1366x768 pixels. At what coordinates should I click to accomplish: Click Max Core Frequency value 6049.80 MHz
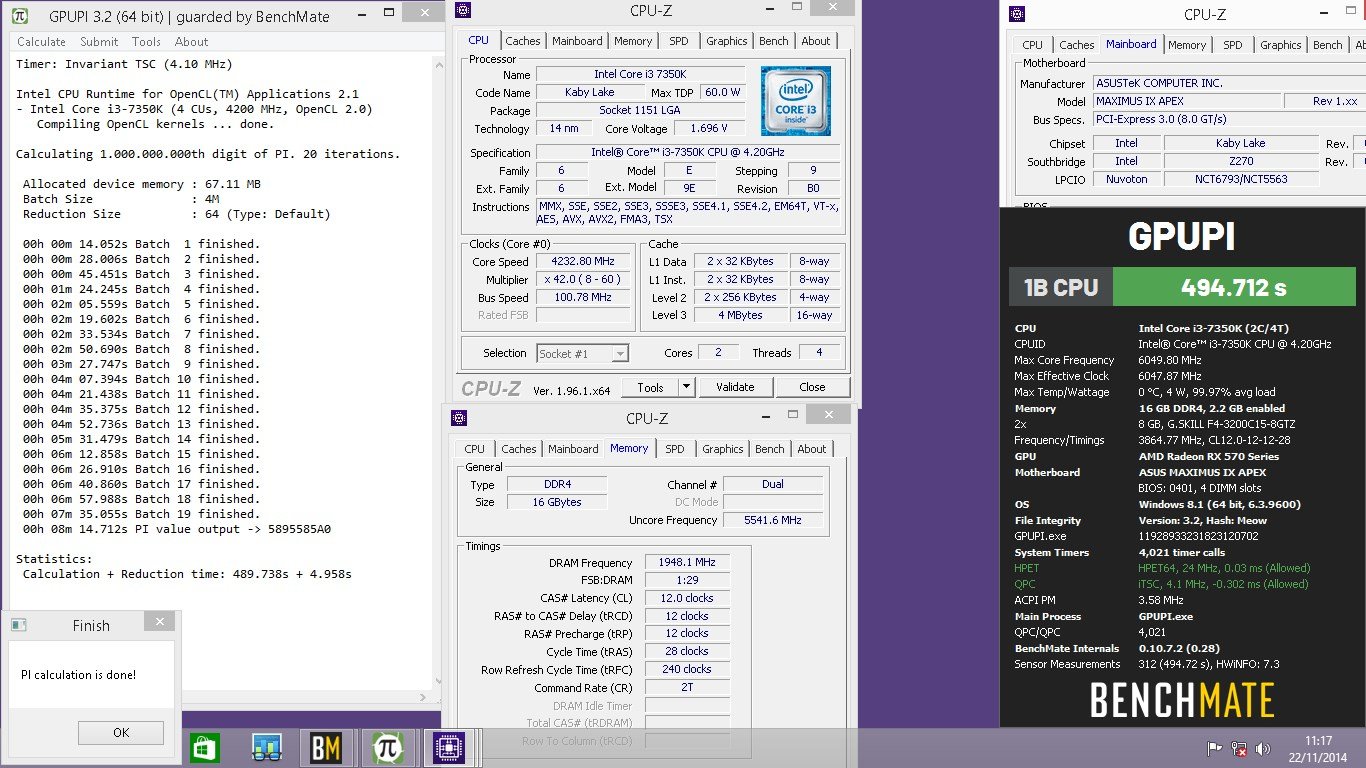1170,360
